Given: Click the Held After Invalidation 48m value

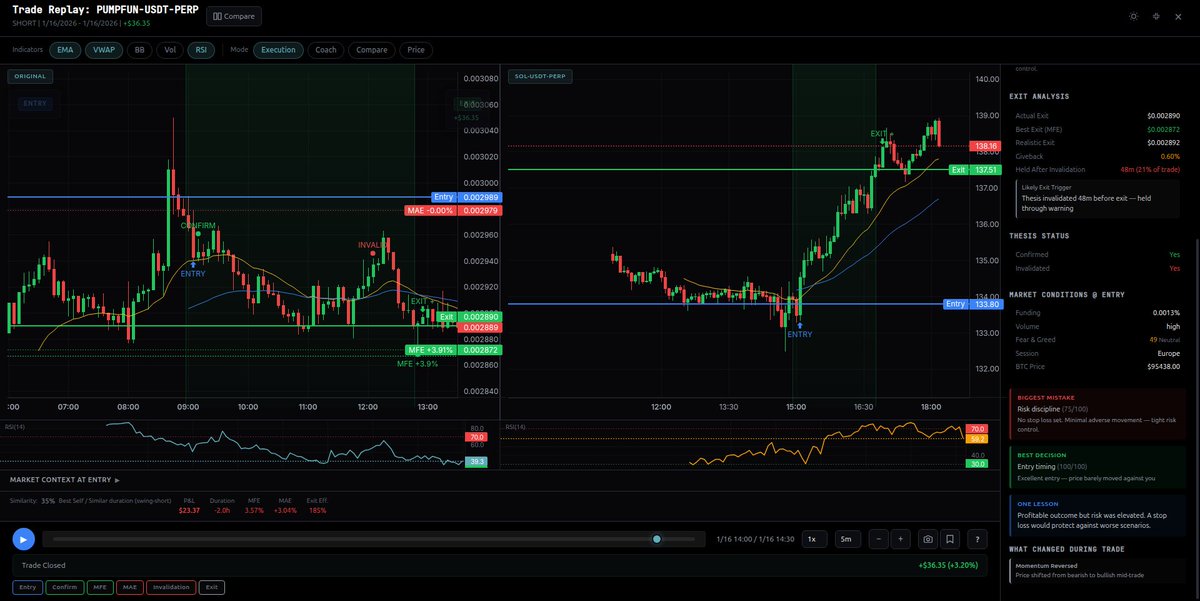Looking at the screenshot, I should (x=1150, y=169).
